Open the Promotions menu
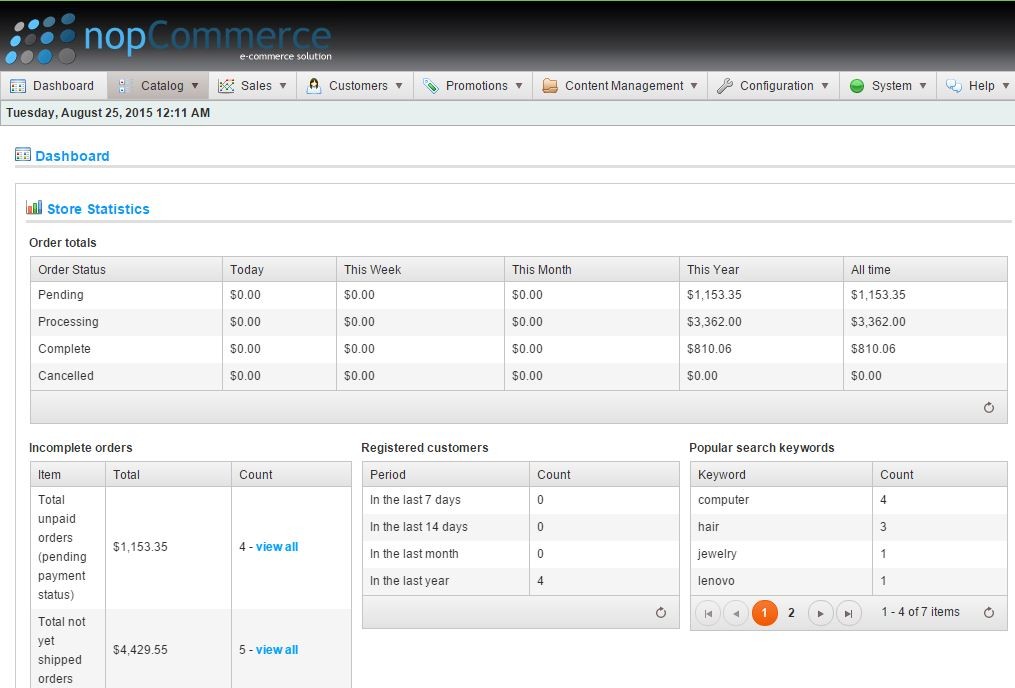The image size is (1015, 688). point(475,86)
